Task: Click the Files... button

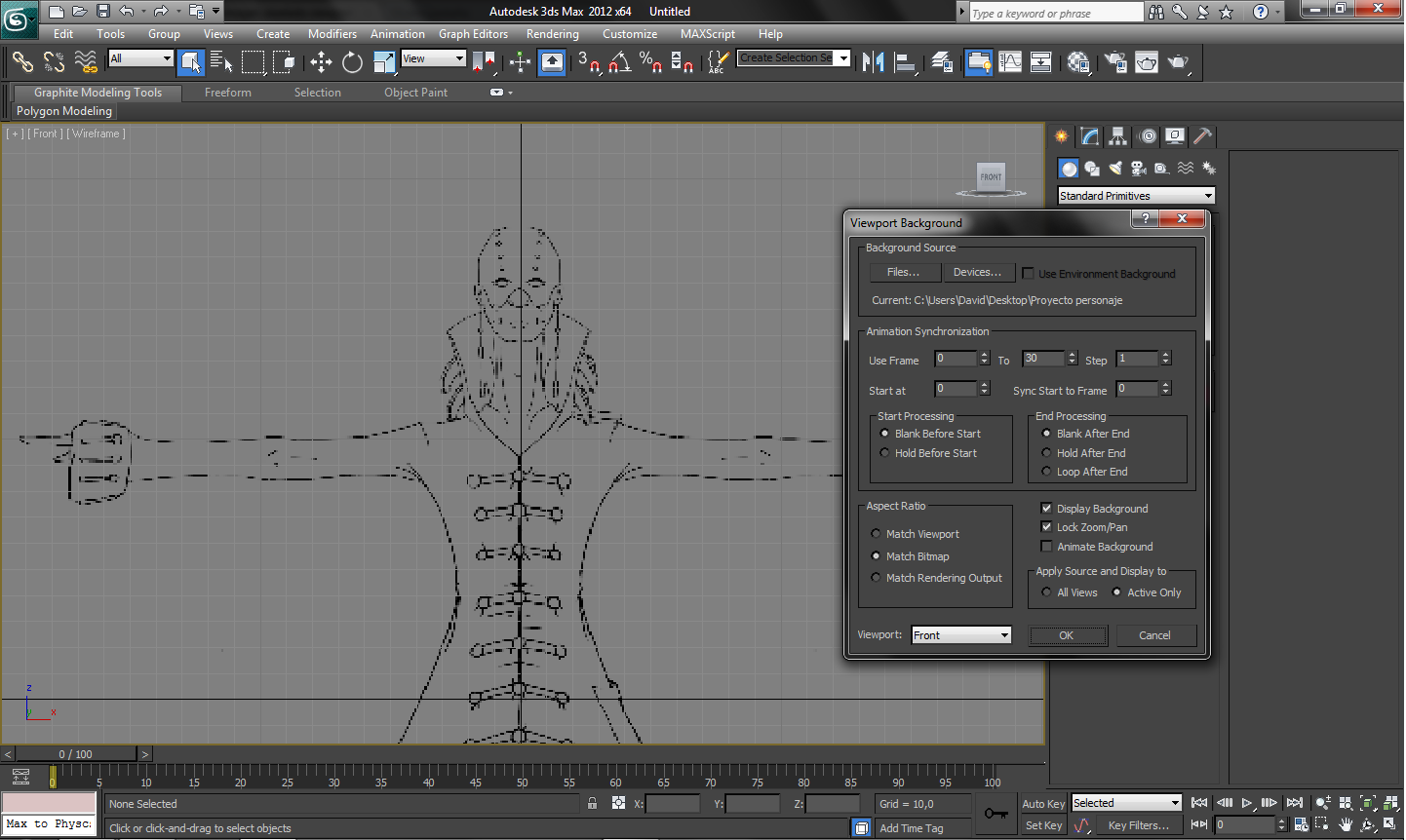Action: [903, 273]
